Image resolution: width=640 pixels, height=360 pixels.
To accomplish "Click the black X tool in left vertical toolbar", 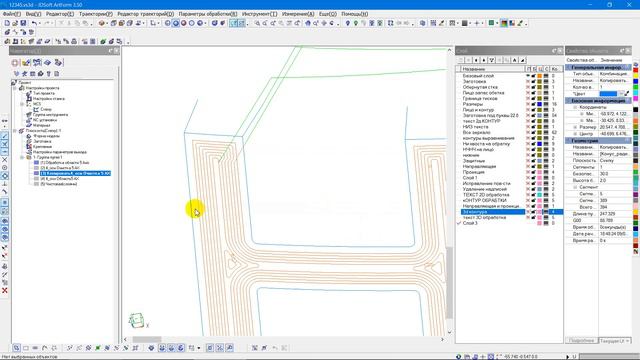I will (4, 160).
